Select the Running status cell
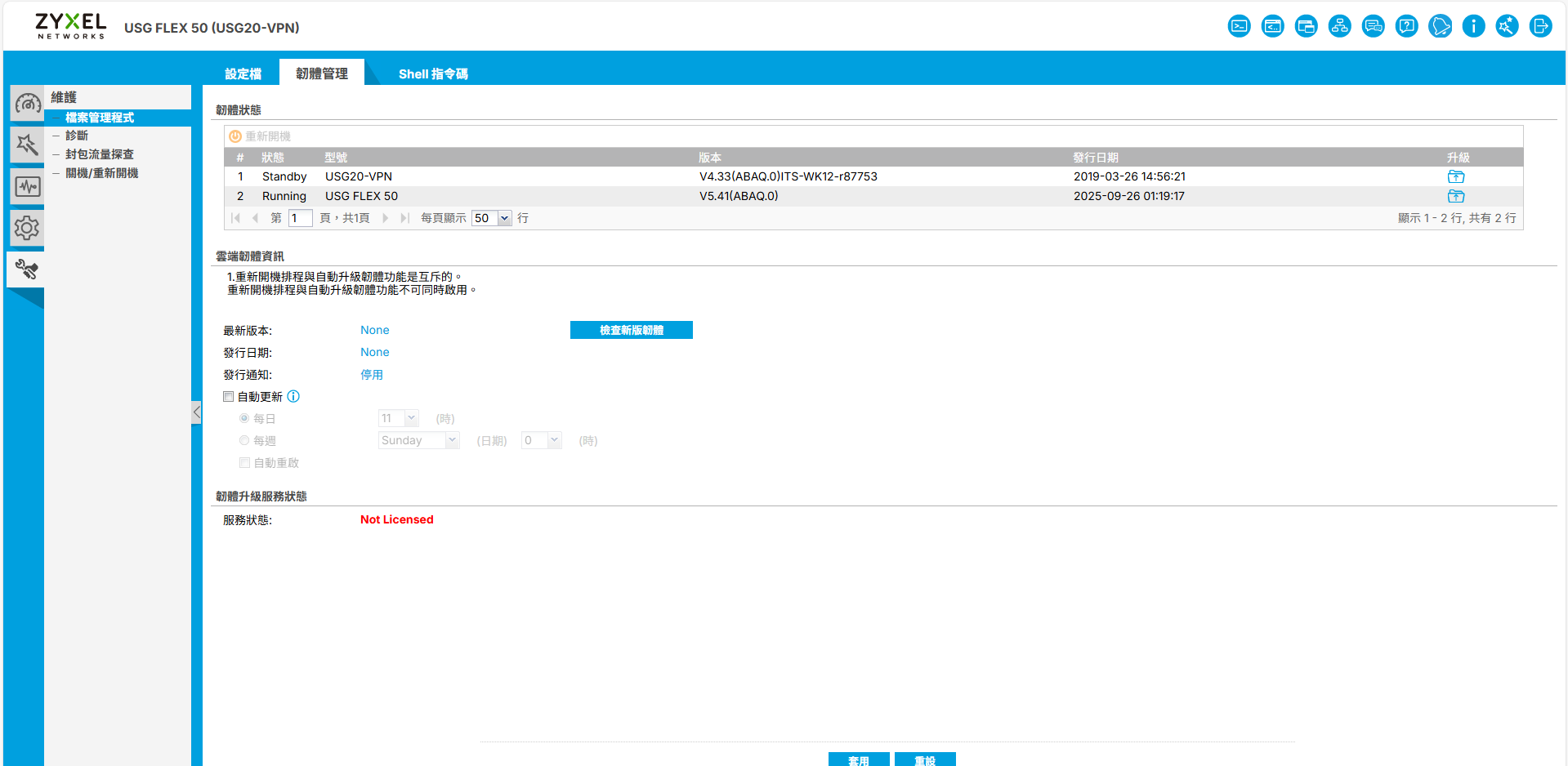Viewport: 1568px width, 766px height. point(284,196)
